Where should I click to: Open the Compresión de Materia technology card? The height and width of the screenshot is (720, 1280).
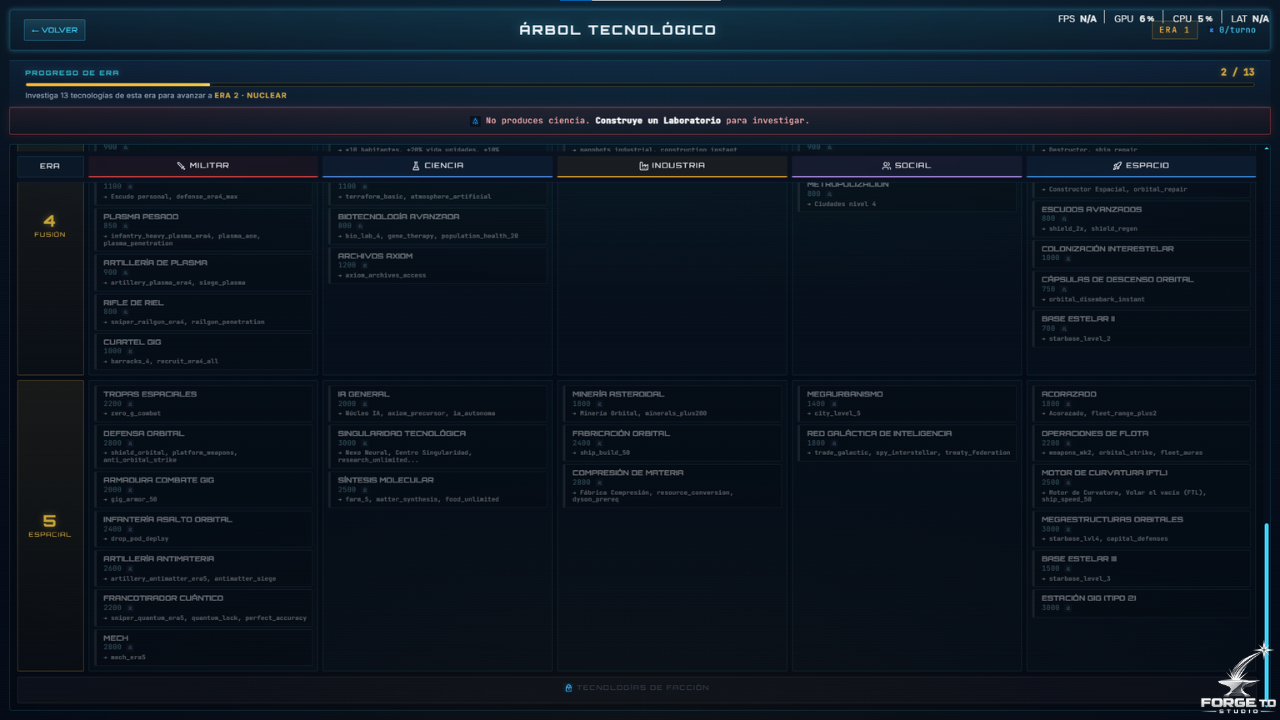point(671,485)
